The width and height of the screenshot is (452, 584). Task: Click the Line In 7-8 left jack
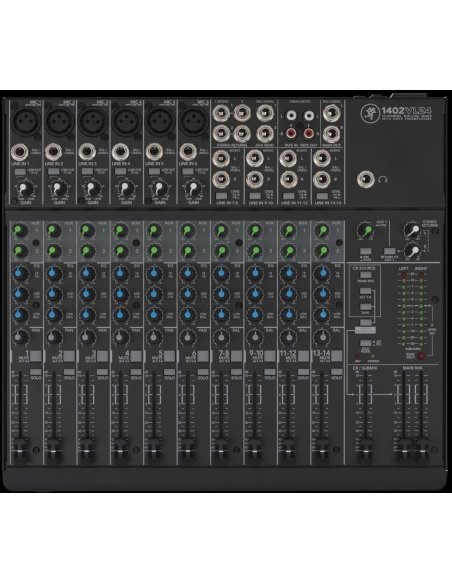click(221, 159)
